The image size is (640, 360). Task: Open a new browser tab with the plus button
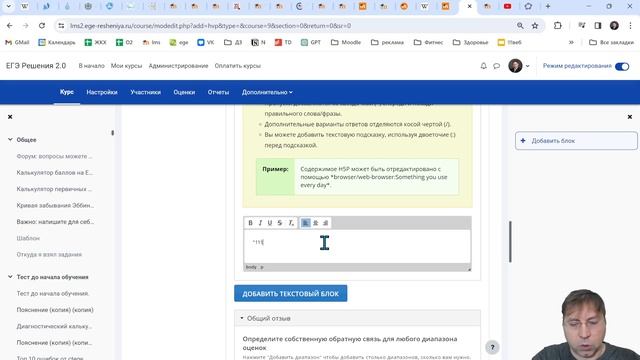pyautogui.click(x=548, y=6)
